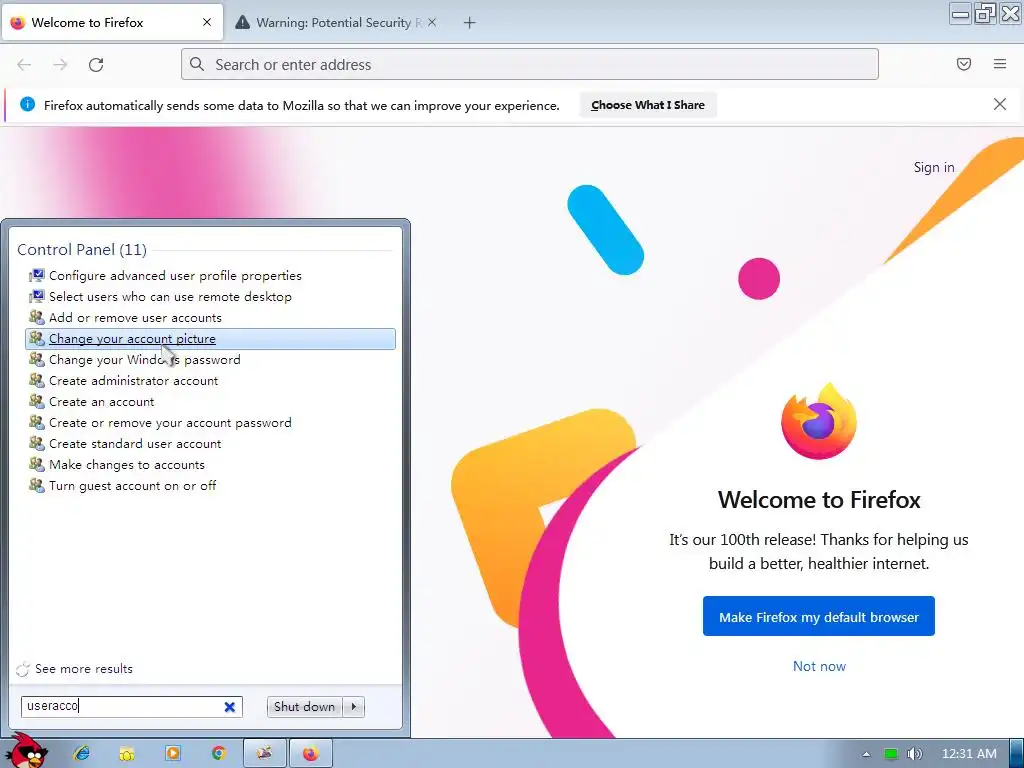This screenshot has height=768, width=1024.
Task: Open Change your account picture
Action: pos(210,339)
